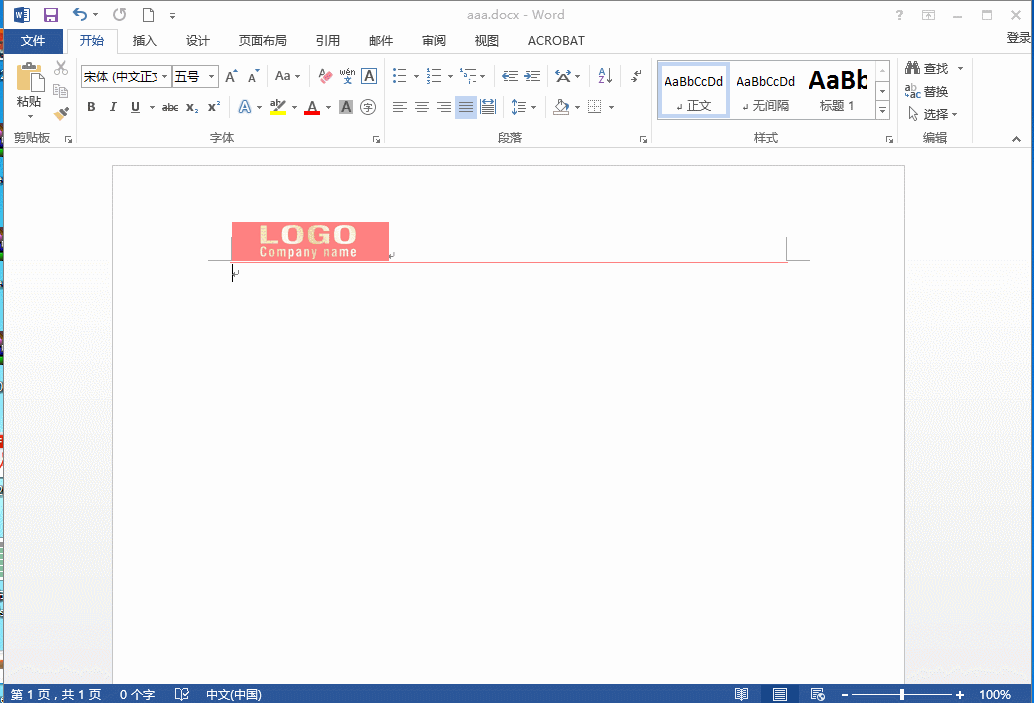Image resolution: width=1034 pixels, height=703 pixels.
Task: Click the Clear Formatting eraser icon
Action: [324, 76]
